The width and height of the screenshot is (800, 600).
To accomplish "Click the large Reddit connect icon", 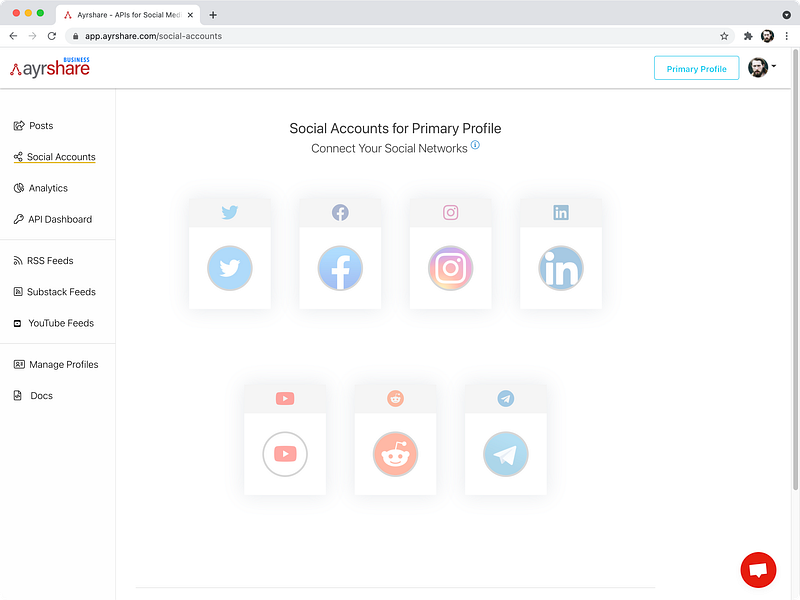I will click(x=395, y=454).
